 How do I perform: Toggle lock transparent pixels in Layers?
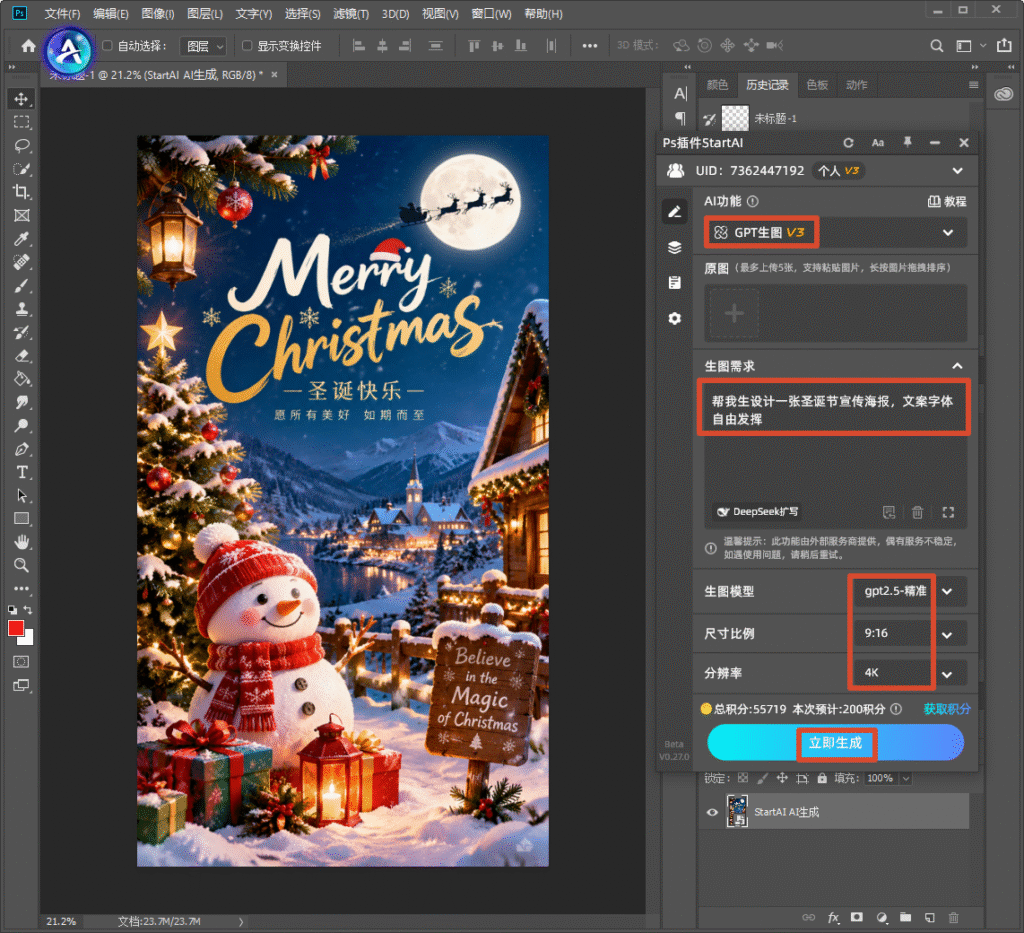743,778
